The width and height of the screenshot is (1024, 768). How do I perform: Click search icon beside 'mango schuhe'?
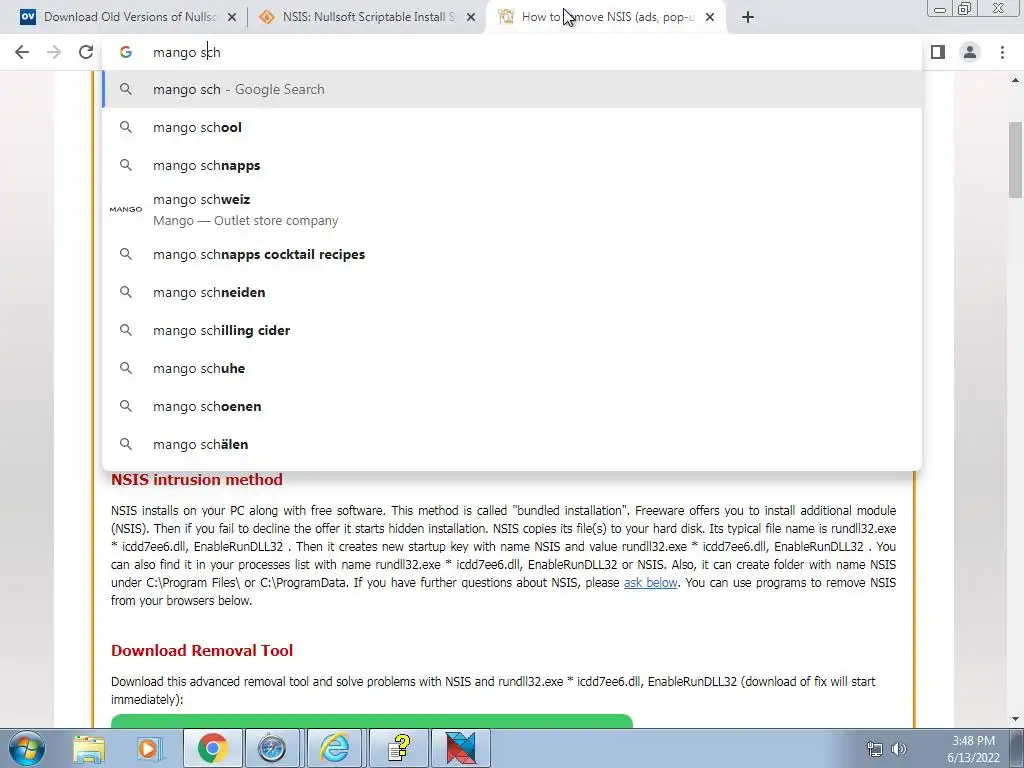(126, 368)
